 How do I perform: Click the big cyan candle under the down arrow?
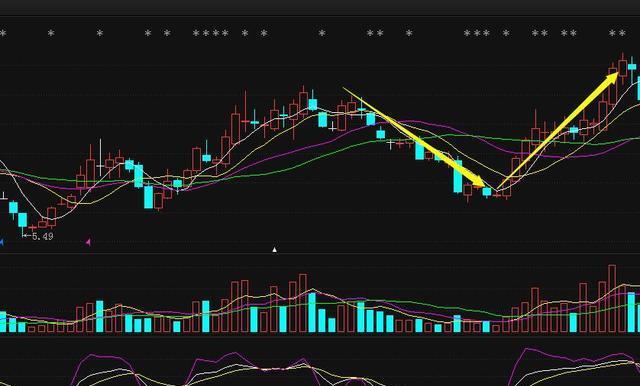click(x=458, y=176)
